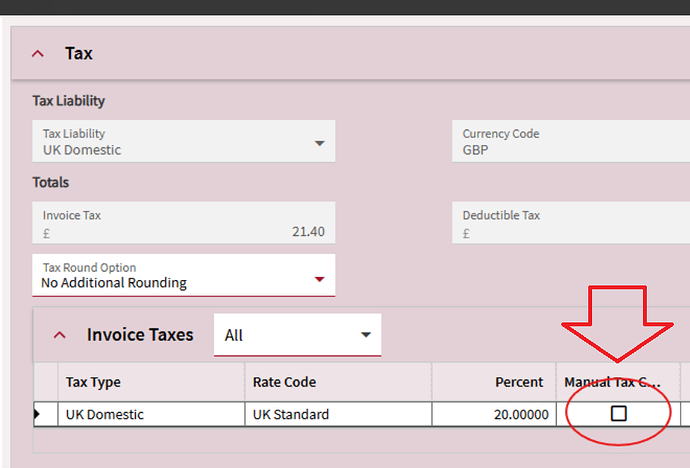Click the 20.00000 percent cell
The height and width of the screenshot is (468, 690).
(x=494, y=414)
